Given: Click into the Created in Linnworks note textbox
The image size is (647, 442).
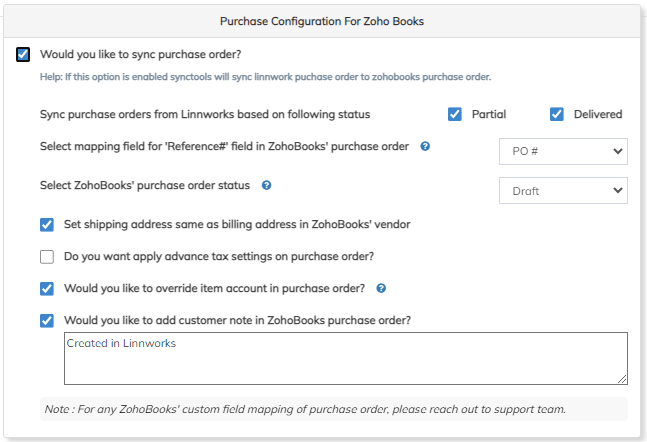Looking at the screenshot, I should click(345, 358).
